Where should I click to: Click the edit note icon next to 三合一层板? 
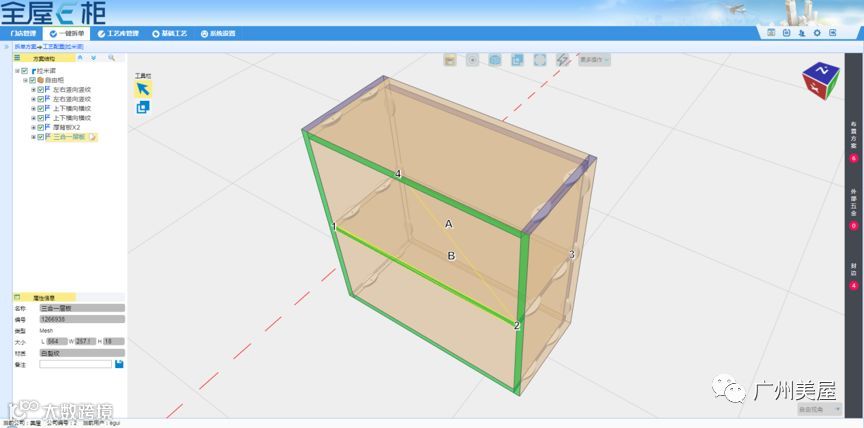pyautogui.click(x=93, y=137)
